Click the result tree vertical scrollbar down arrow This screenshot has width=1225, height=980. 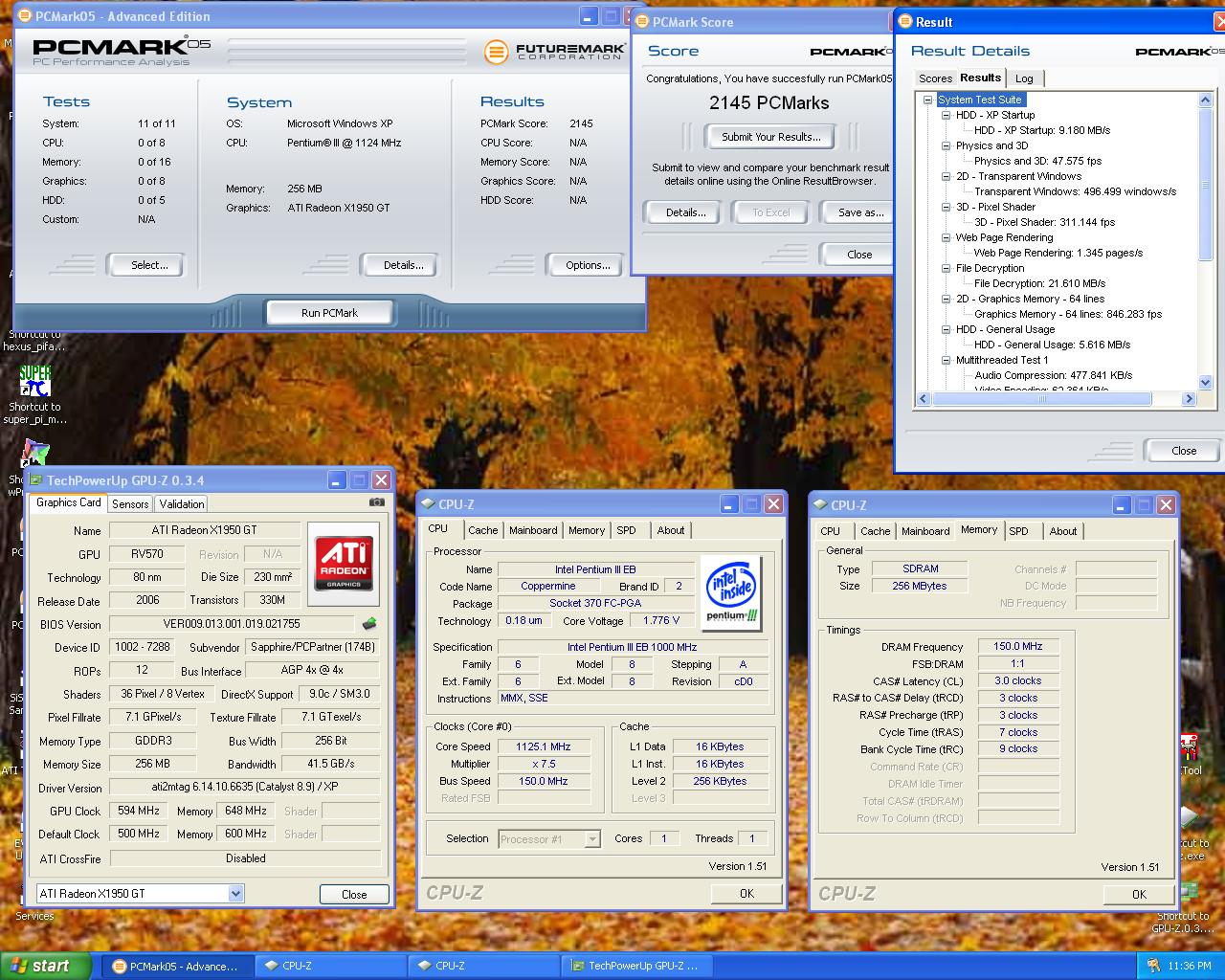(1205, 383)
